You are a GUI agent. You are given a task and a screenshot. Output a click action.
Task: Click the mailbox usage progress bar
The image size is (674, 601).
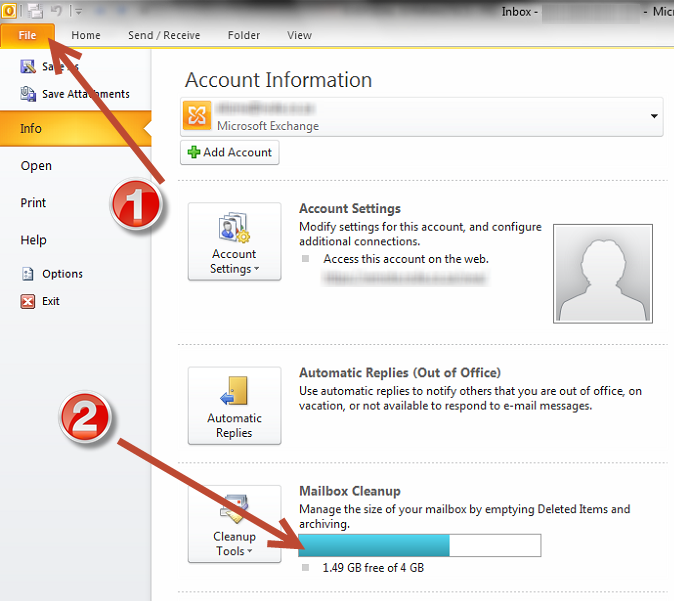(x=420, y=545)
